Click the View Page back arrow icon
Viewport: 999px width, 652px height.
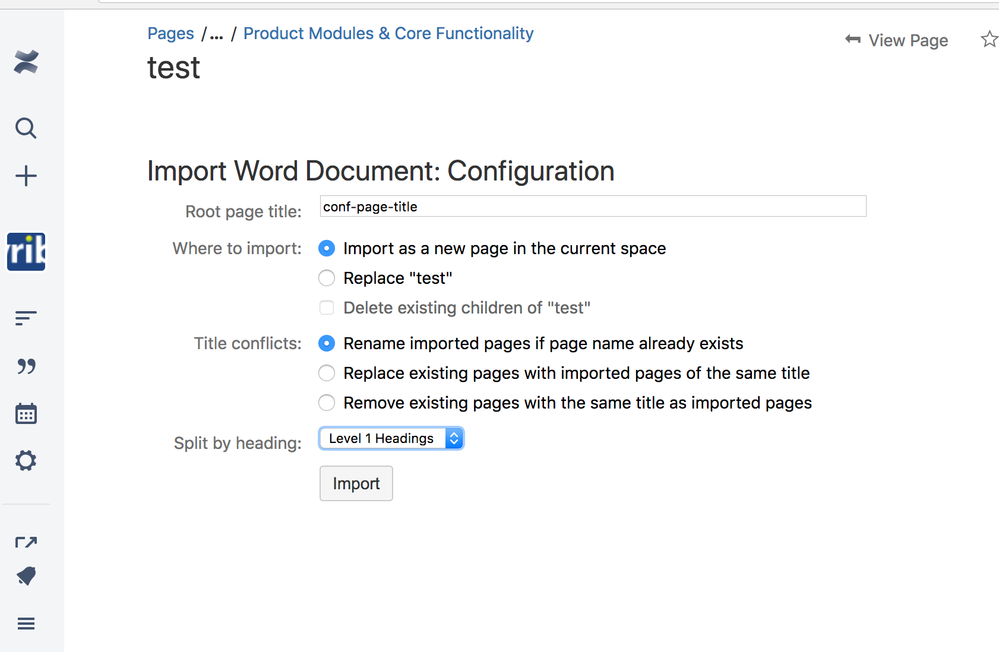[x=852, y=40]
